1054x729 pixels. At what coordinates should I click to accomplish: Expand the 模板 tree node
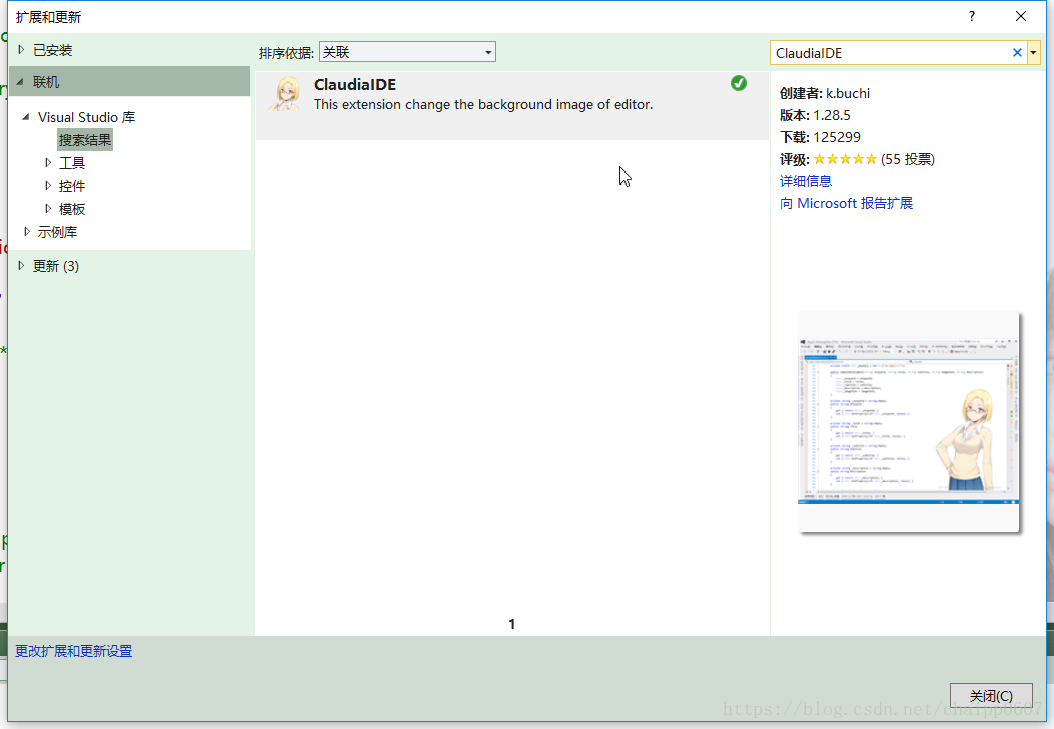(48, 208)
